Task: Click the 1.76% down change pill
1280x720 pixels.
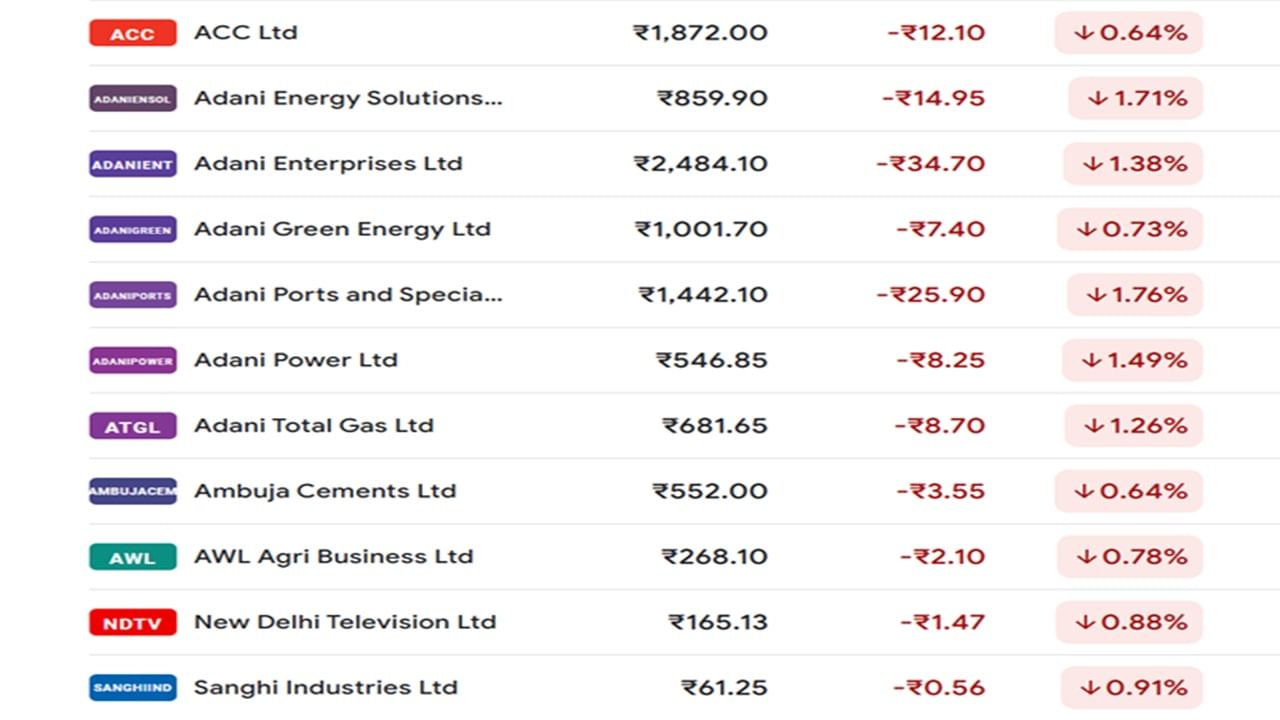Action: click(x=1135, y=295)
